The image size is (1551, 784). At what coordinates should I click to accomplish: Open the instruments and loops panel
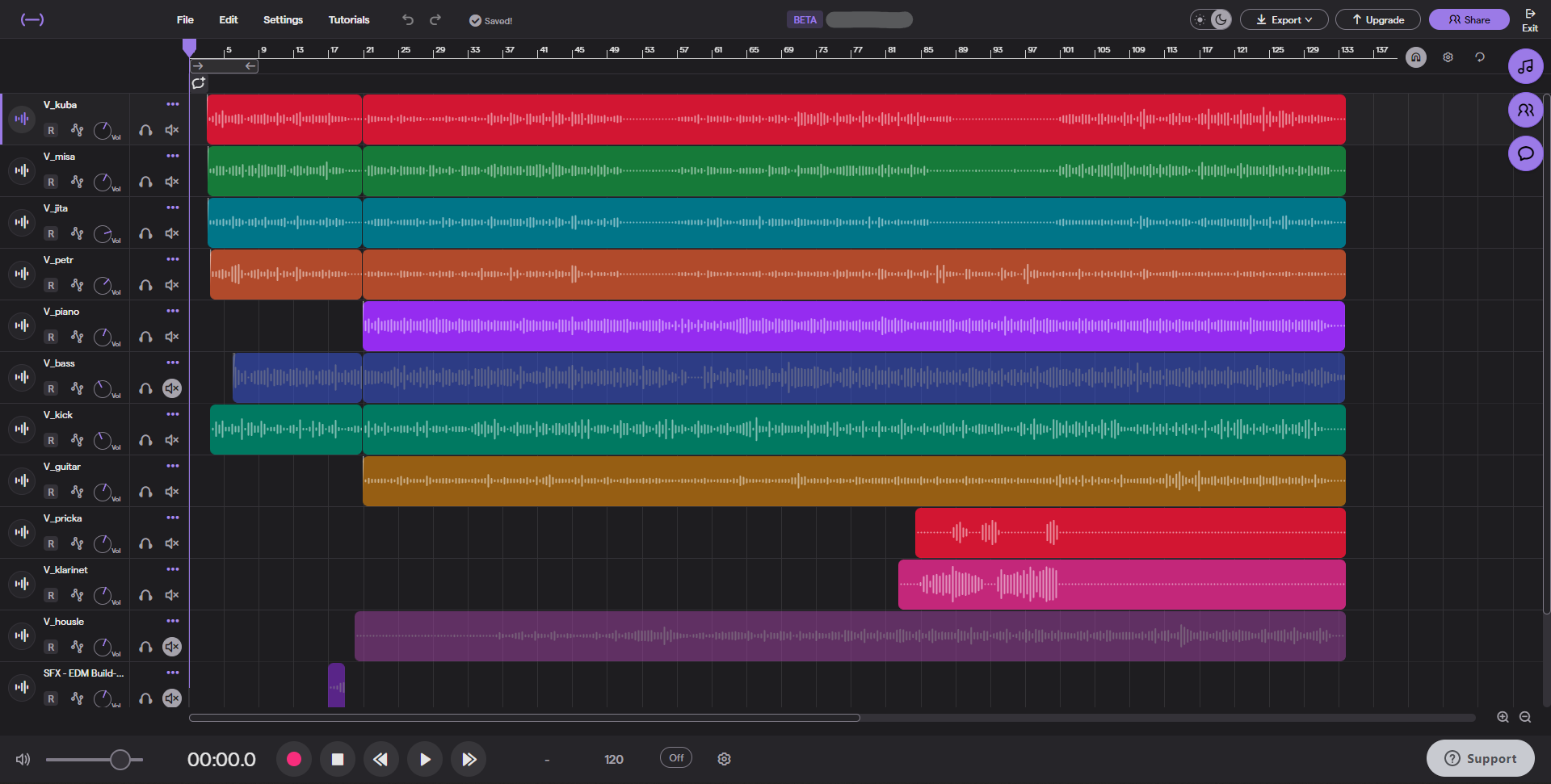click(1526, 66)
